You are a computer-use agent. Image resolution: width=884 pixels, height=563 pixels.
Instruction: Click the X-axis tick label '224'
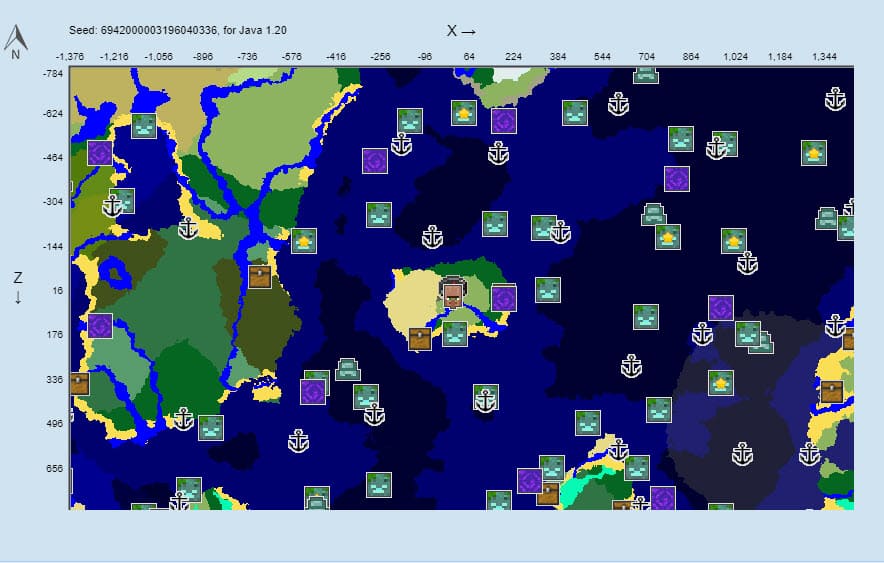(x=513, y=56)
